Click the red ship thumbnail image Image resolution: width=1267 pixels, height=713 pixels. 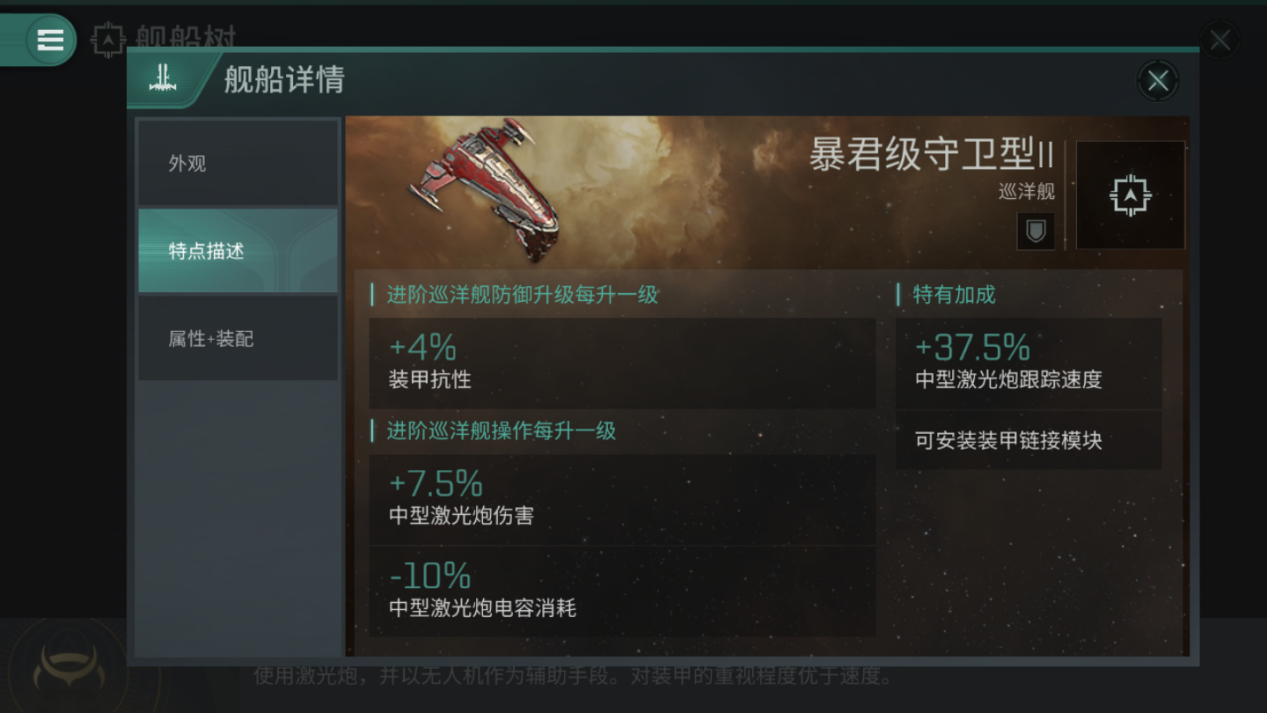486,188
